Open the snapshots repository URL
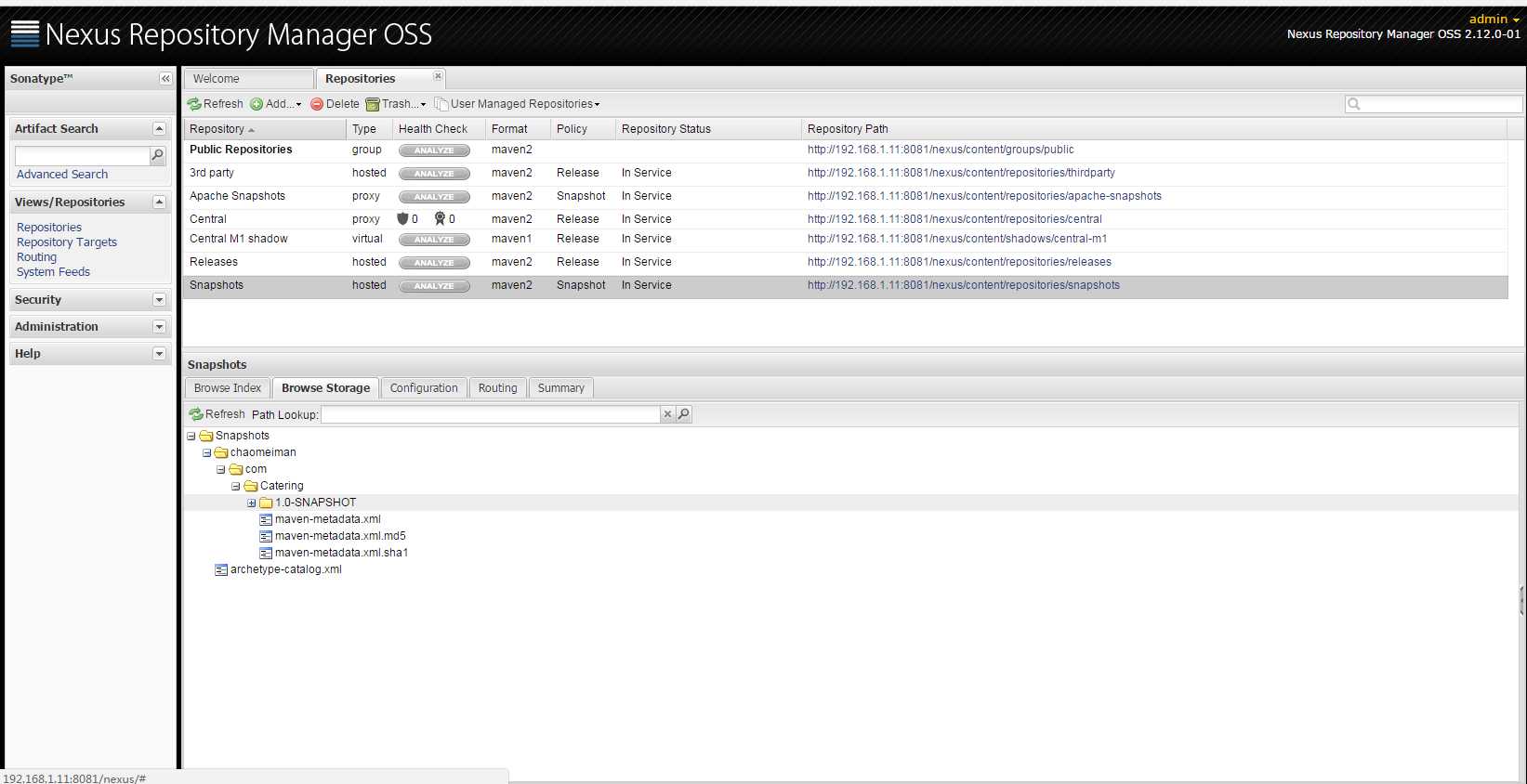This screenshot has height=784, width=1527. (x=964, y=285)
